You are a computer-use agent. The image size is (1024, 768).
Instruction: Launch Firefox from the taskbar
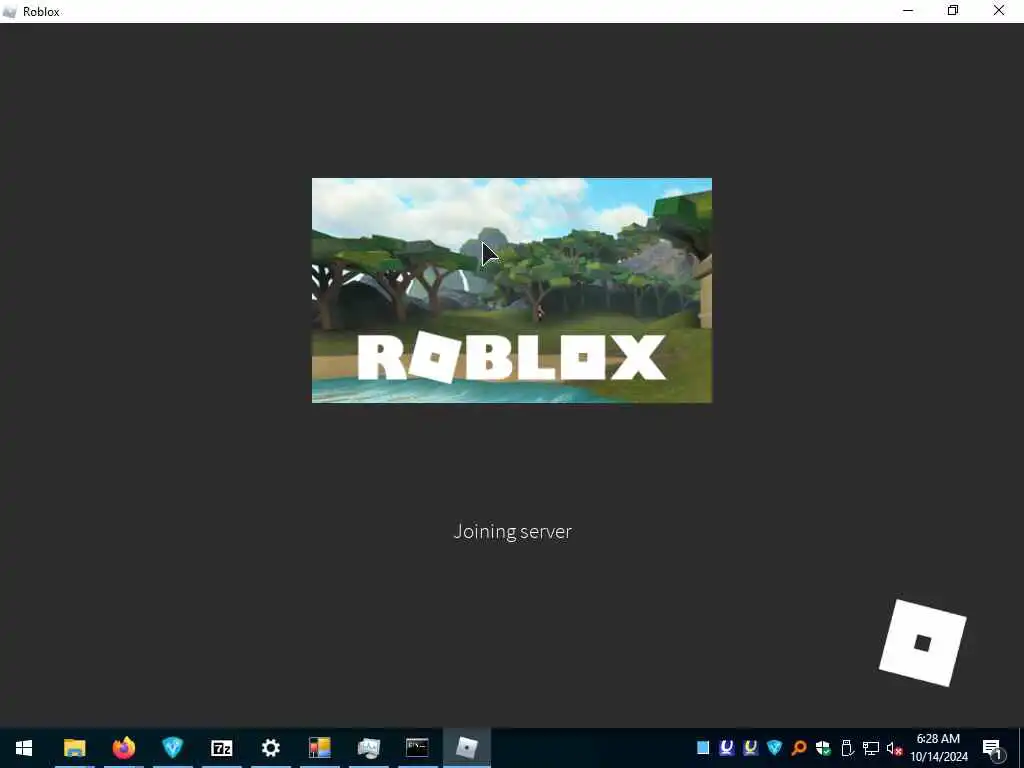click(123, 748)
